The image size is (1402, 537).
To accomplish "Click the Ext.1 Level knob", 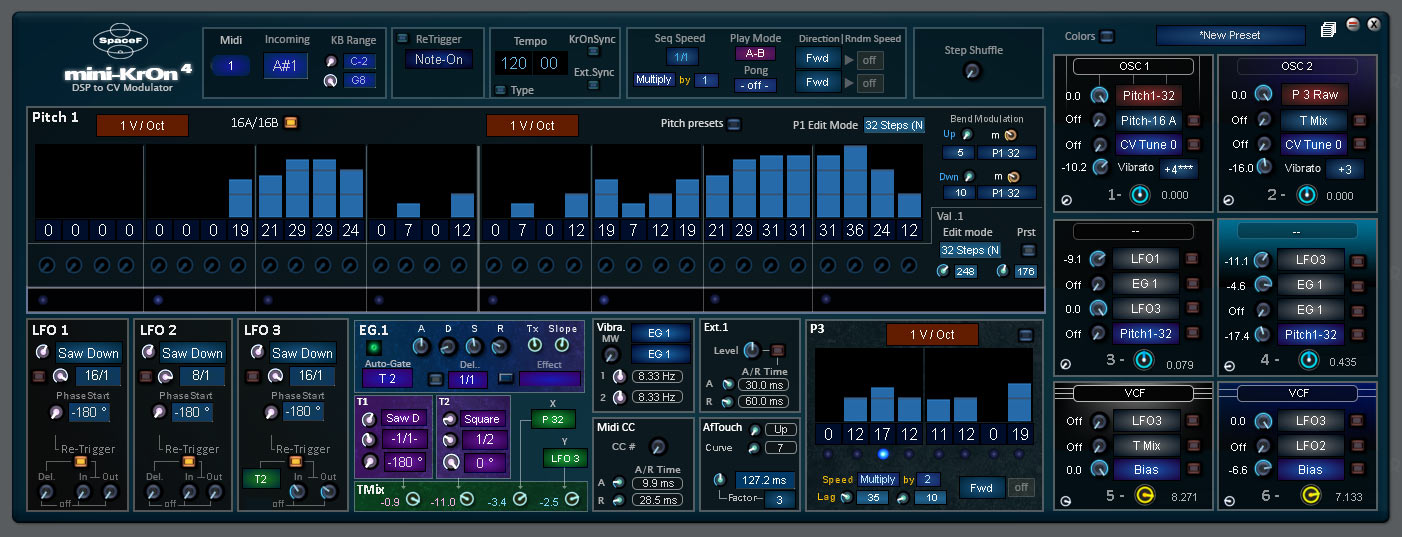I will [x=752, y=350].
